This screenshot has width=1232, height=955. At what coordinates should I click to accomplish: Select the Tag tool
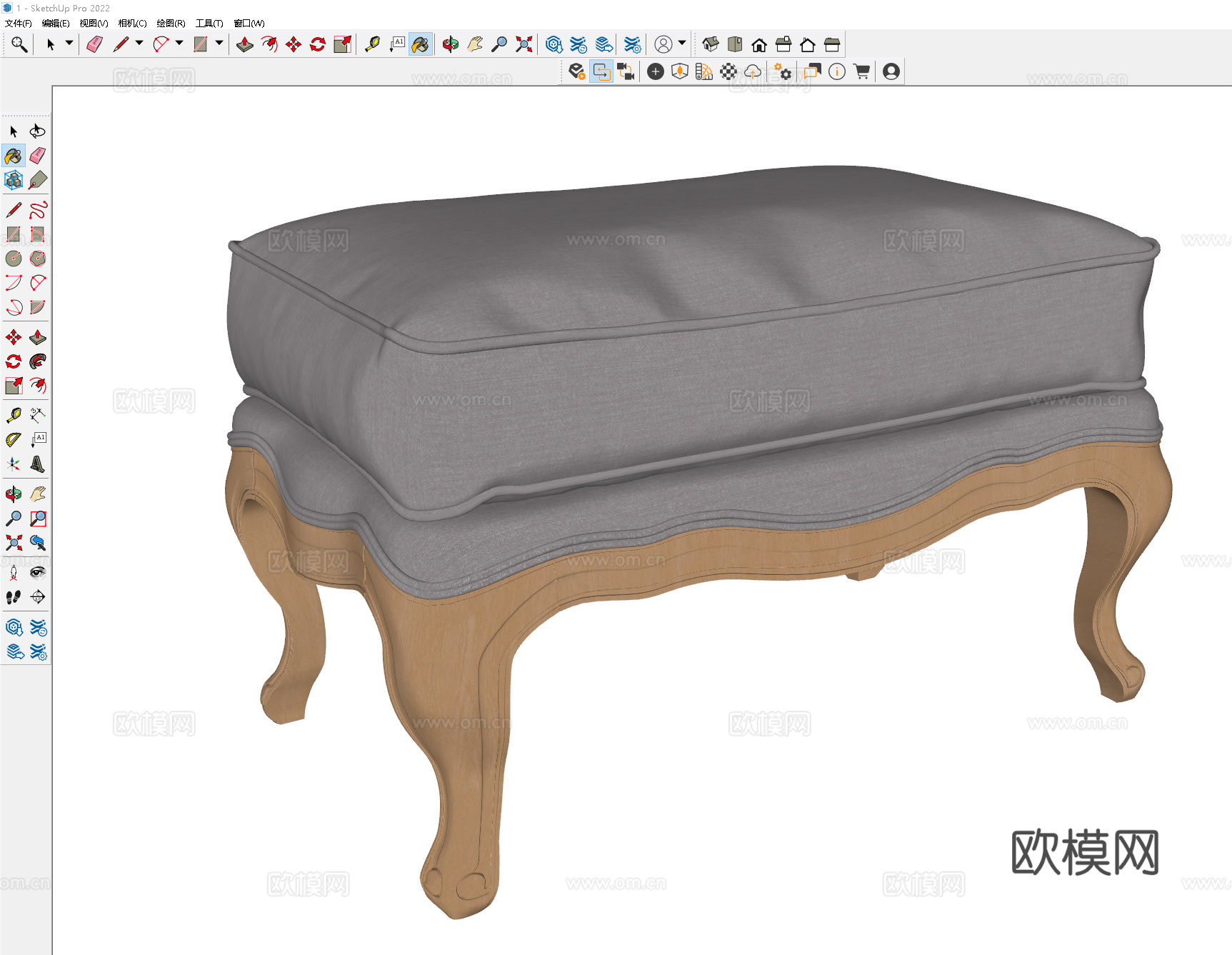(38, 180)
